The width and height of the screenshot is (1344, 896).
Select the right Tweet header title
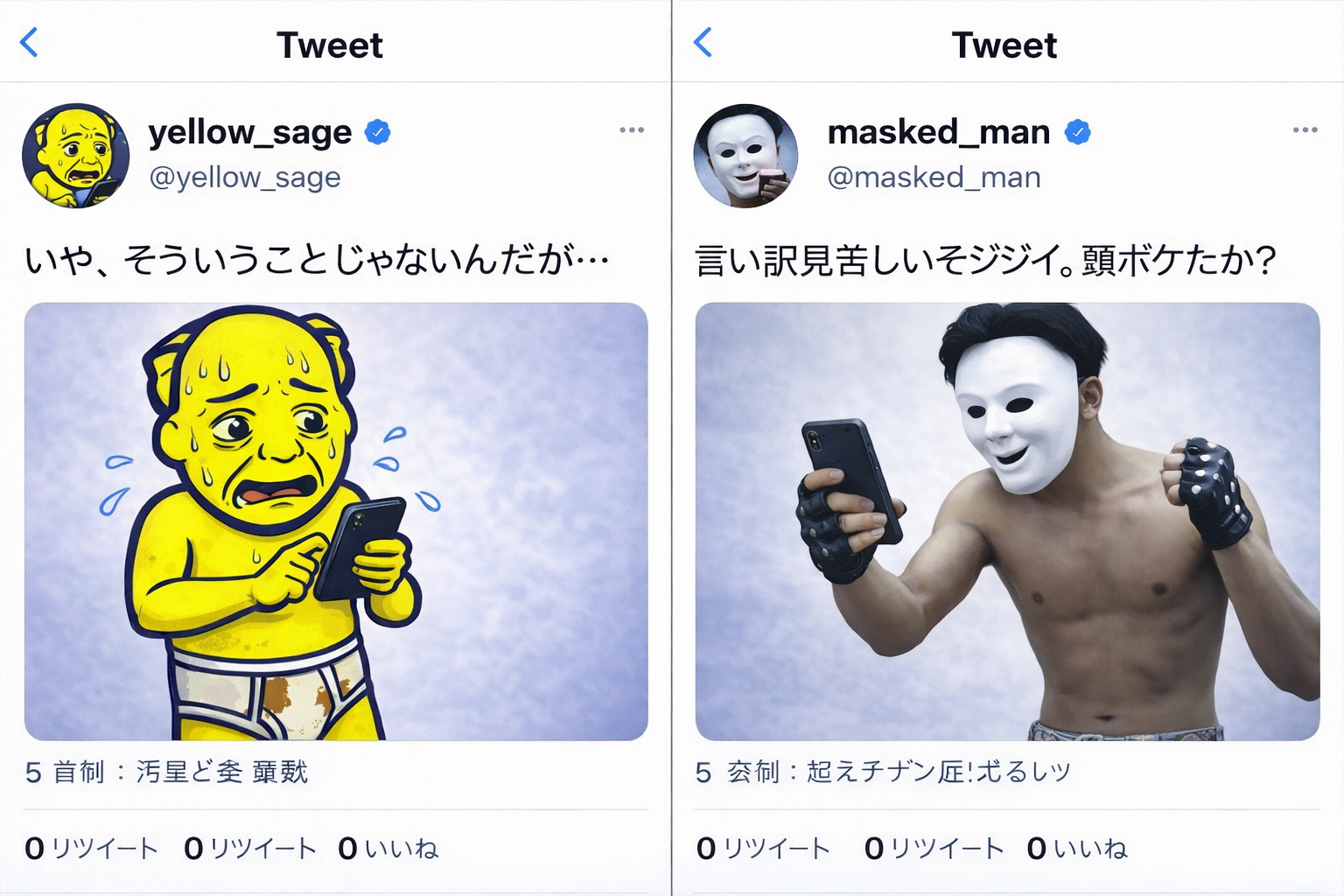pos(1004,45)
